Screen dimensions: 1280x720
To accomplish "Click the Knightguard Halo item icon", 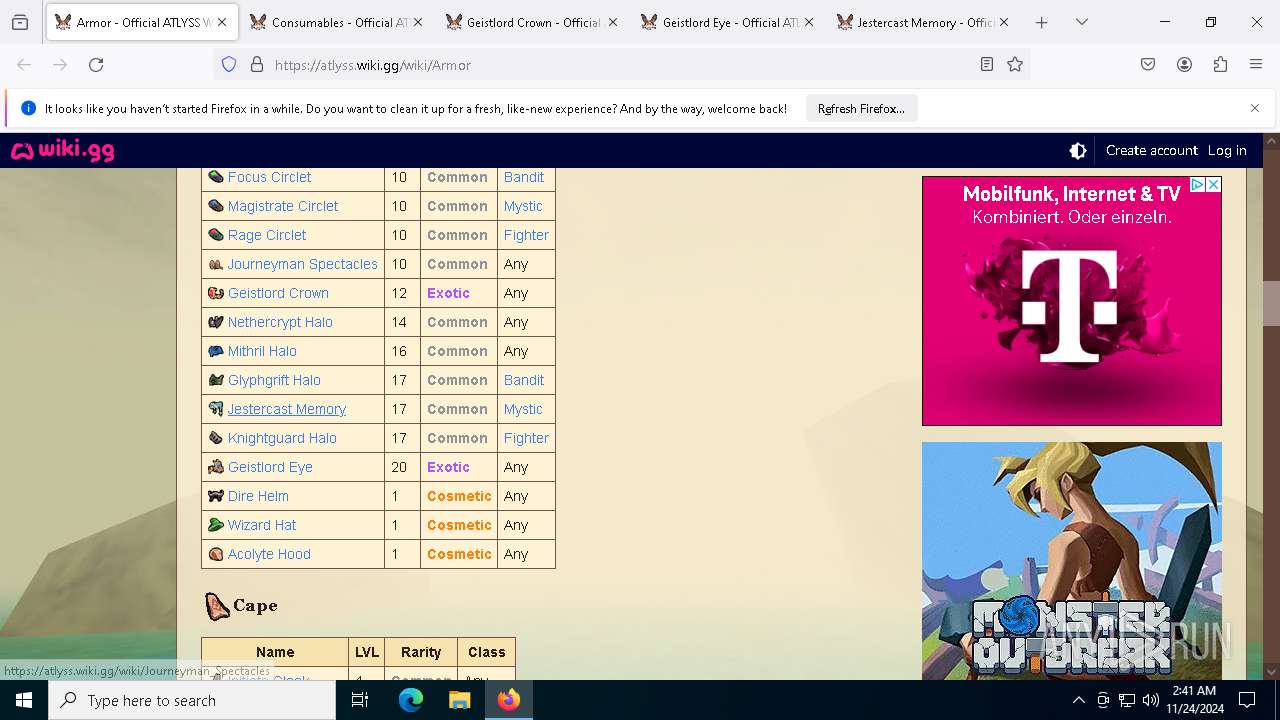I will (x=215, y=438).
